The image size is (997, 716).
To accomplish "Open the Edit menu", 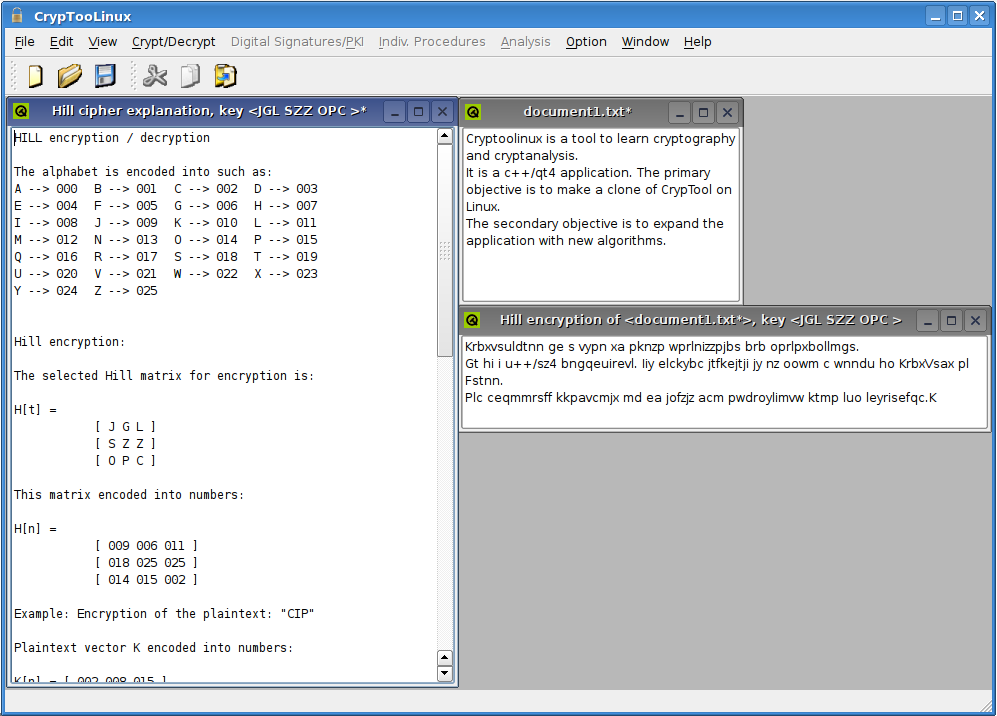I will [62, 42].
